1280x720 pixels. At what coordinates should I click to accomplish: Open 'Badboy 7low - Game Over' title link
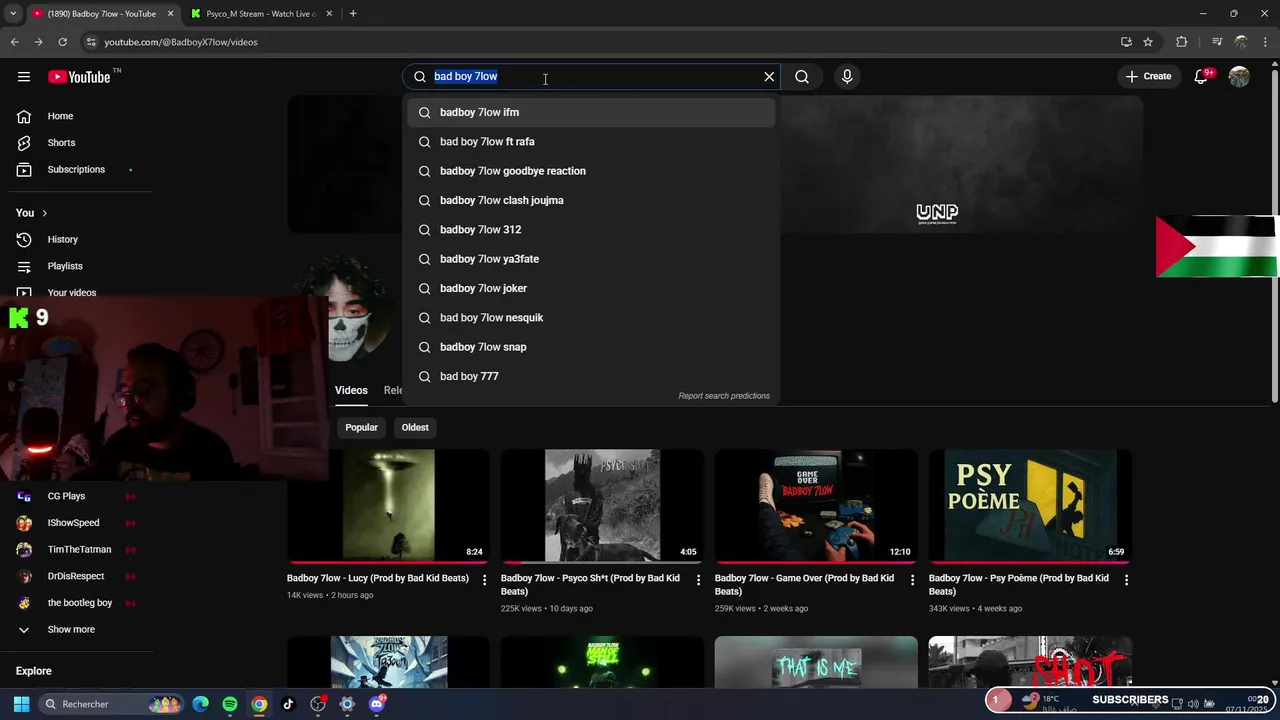tap(804, 584)
